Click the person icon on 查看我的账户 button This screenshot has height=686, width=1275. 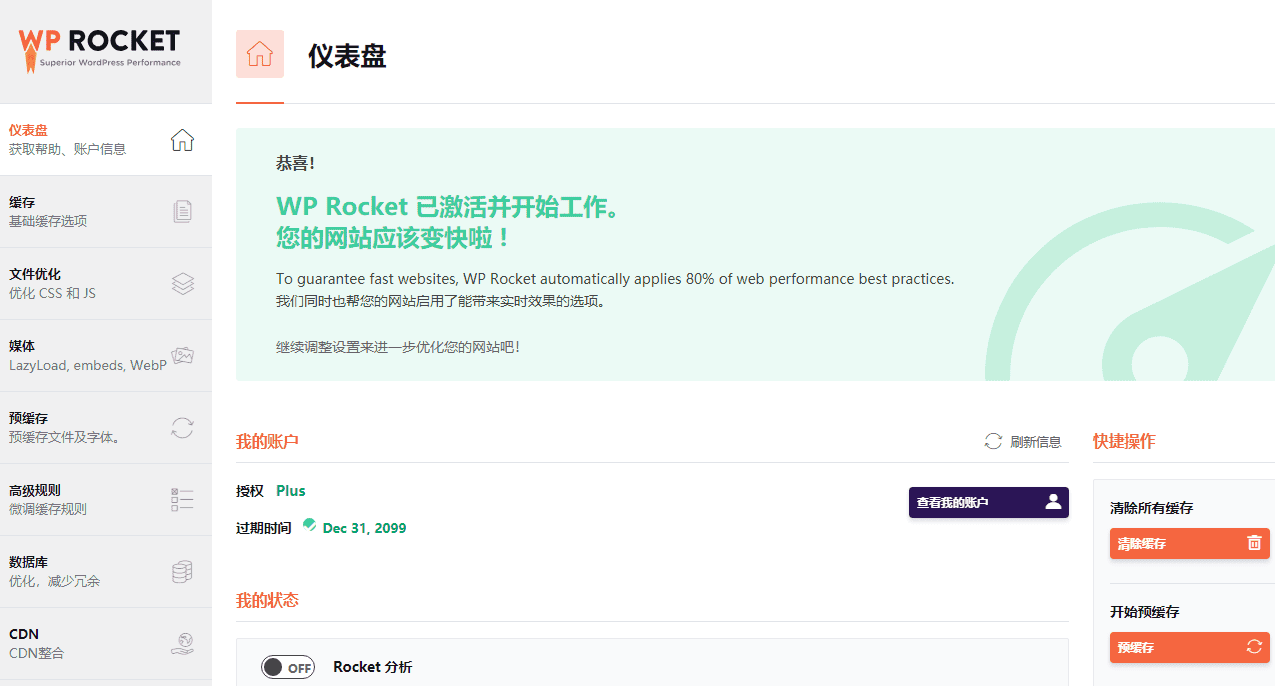pyautogui.click(x=1052, y=502)
